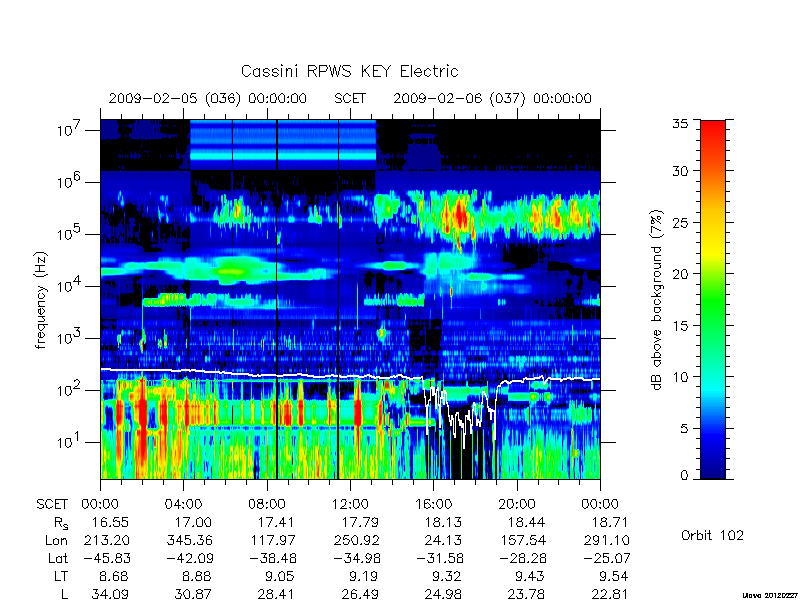Click the Lat value '-34.98'
Screen dimensions: 800x600
coord(356,559)
